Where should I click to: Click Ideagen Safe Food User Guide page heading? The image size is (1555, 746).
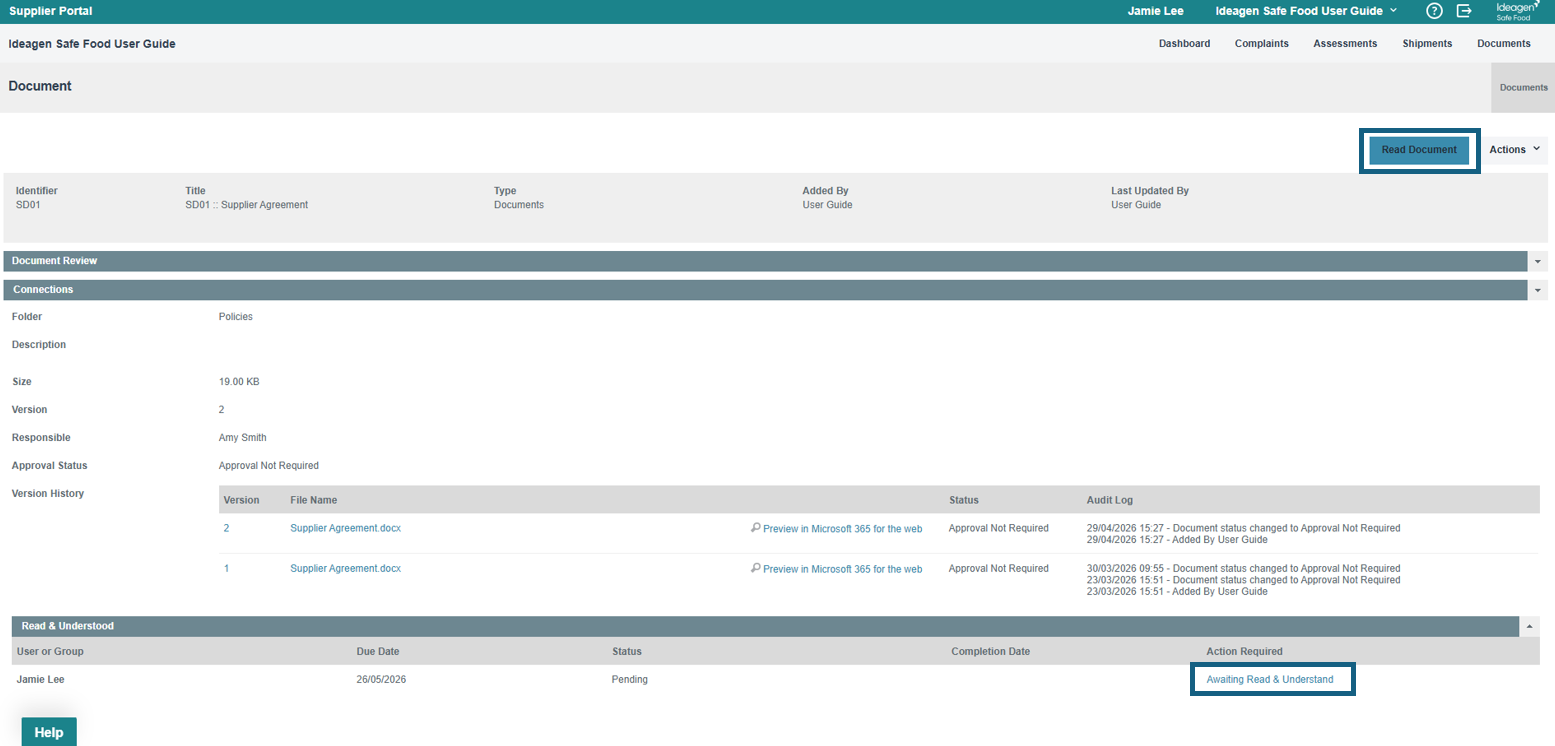(92, 44)
